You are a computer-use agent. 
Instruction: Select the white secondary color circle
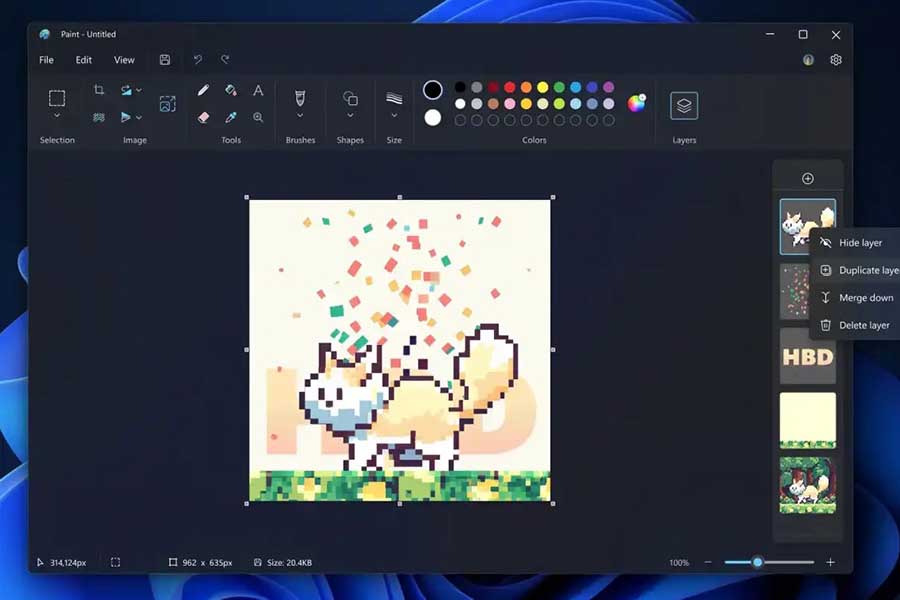click(x=433, y=118)
